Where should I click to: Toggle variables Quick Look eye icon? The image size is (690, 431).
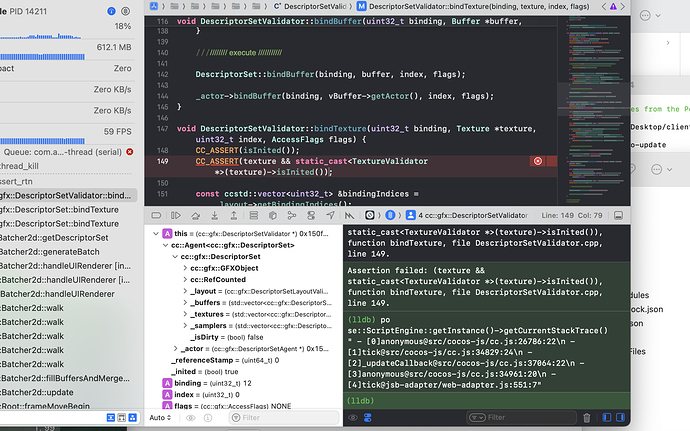(191, 418)
